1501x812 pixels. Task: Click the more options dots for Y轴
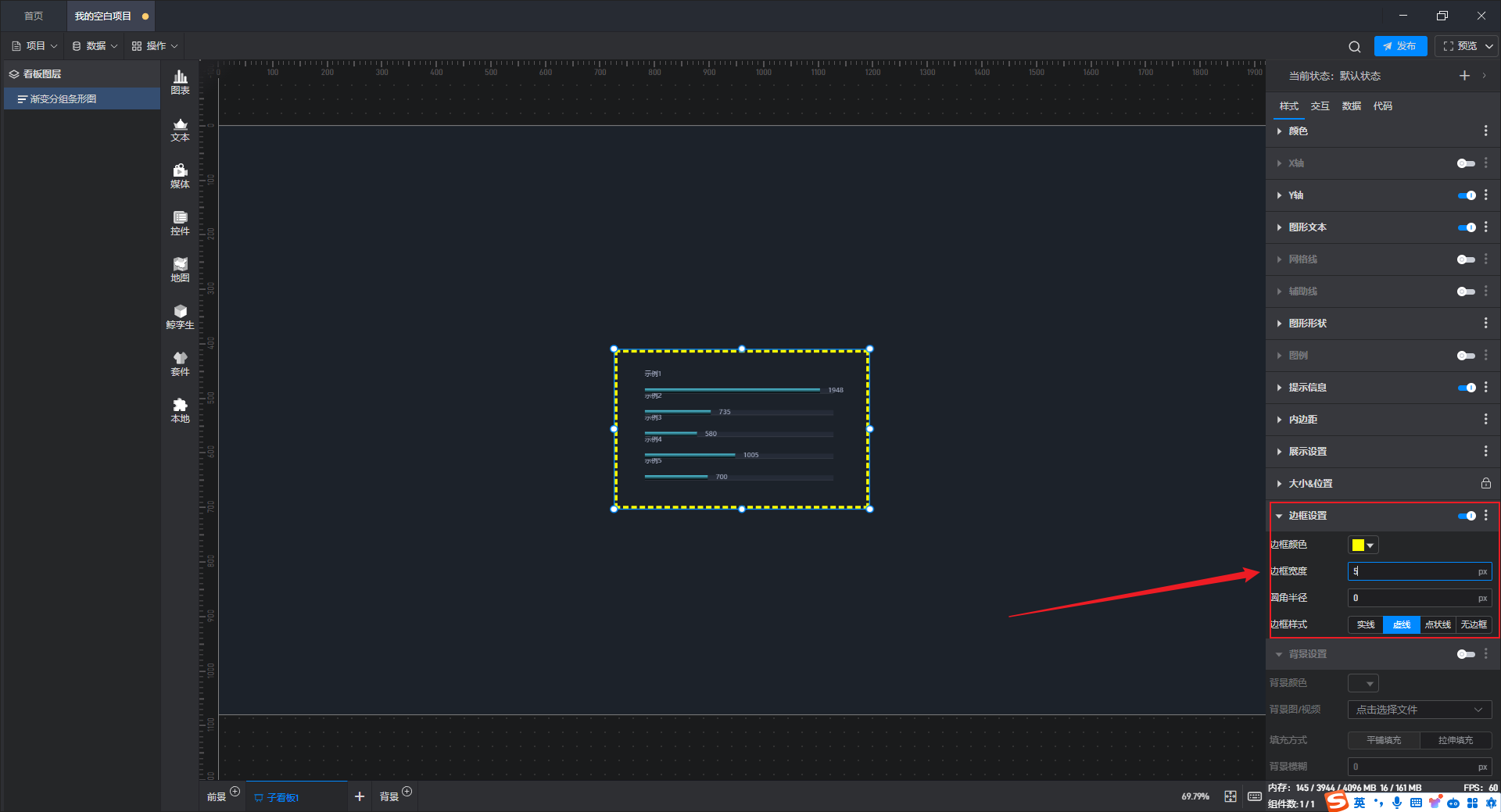click(x=1485, y=195)
